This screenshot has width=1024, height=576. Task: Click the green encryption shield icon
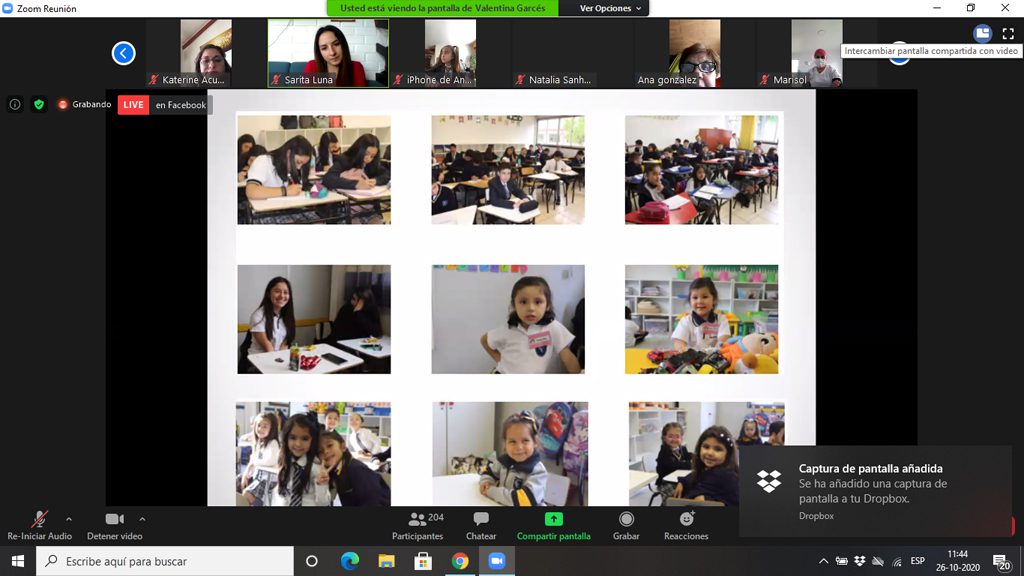point(39,104)
